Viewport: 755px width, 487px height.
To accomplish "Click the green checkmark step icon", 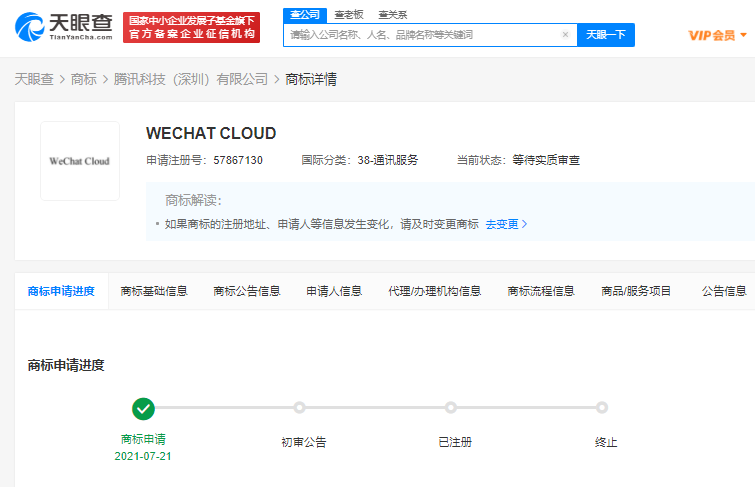I will (x=144, y=408).
